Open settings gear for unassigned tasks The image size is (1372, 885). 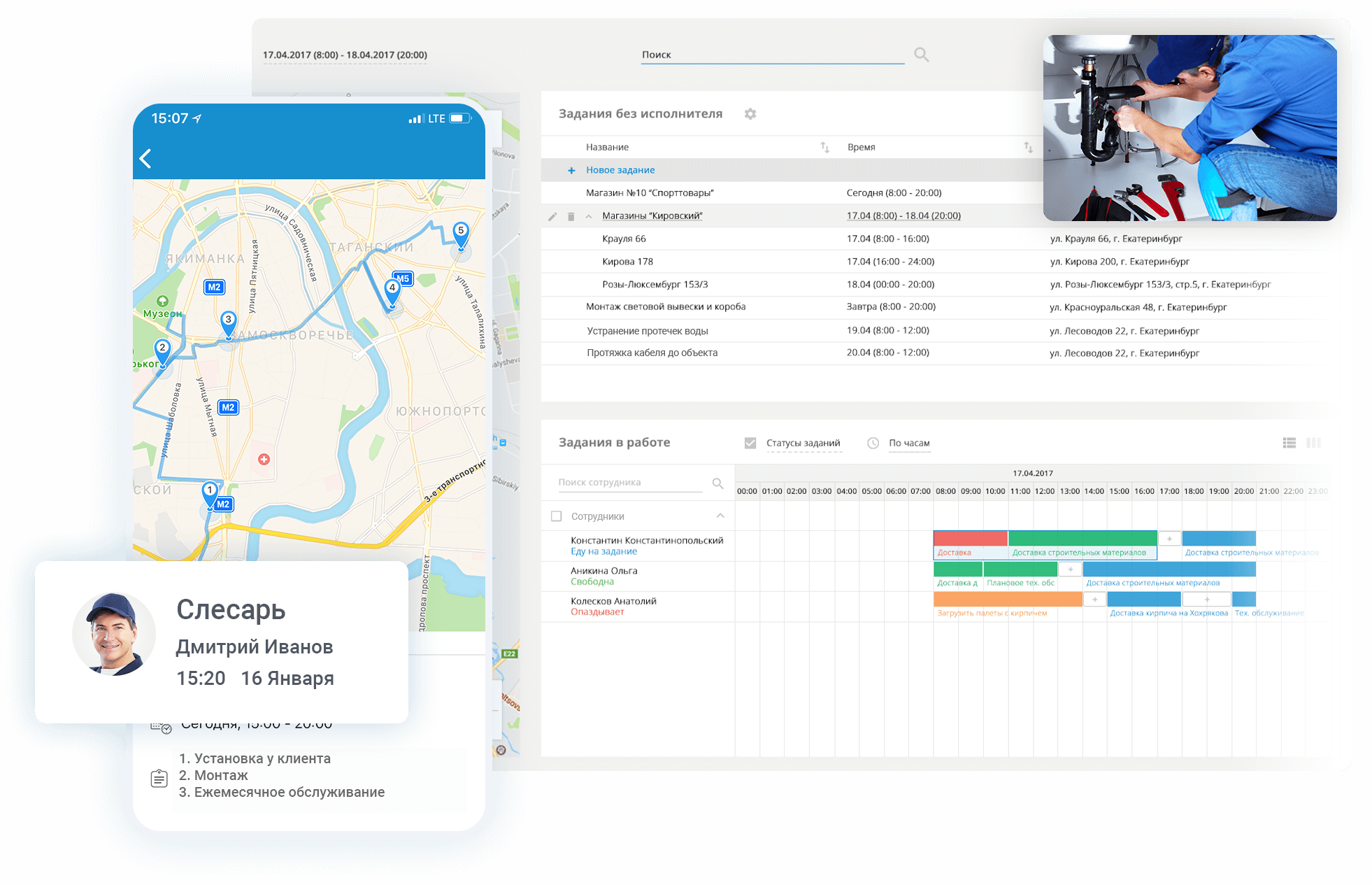click(x=750, y=113)
